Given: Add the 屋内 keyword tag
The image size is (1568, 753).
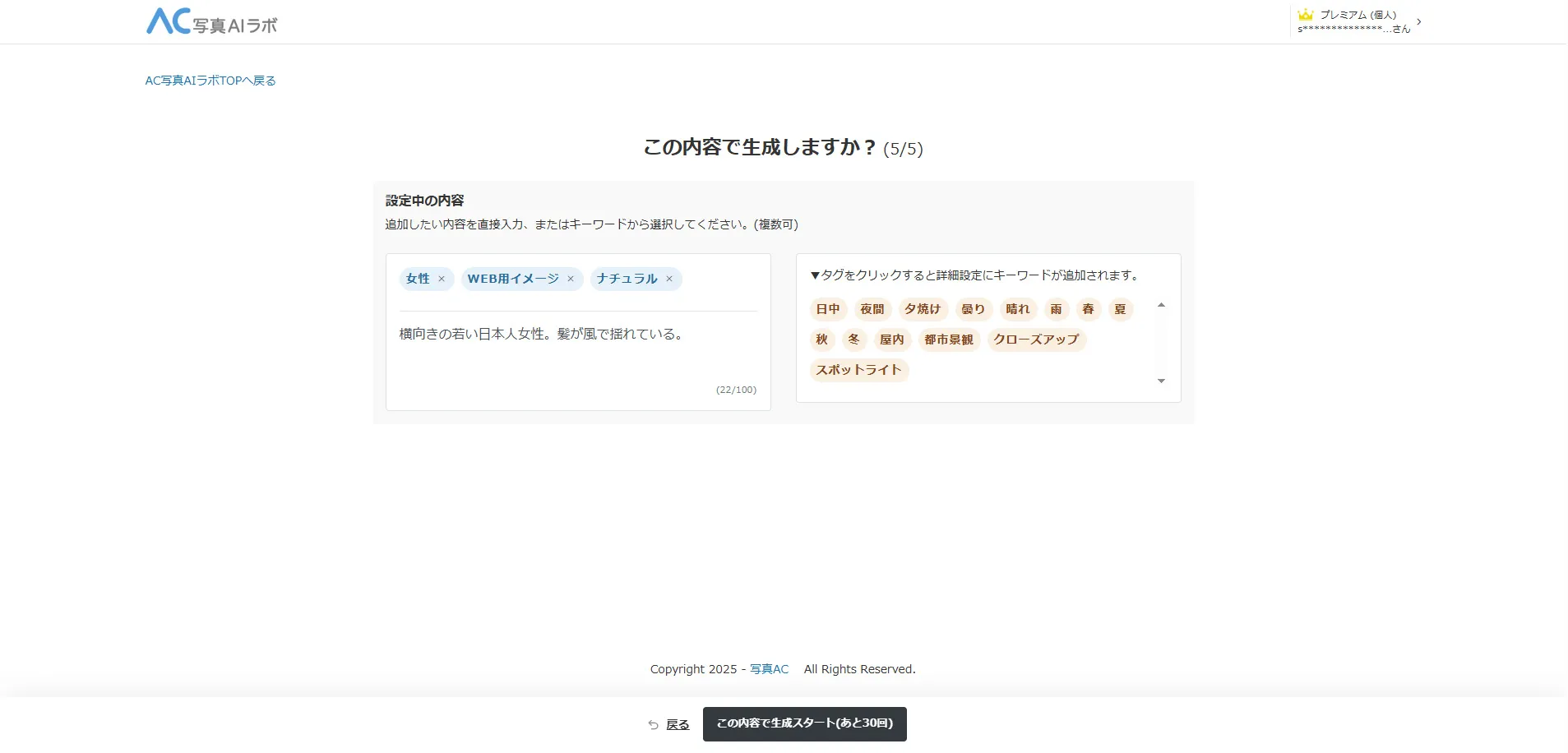Looking at the screenshot, I should coord(892,340).
